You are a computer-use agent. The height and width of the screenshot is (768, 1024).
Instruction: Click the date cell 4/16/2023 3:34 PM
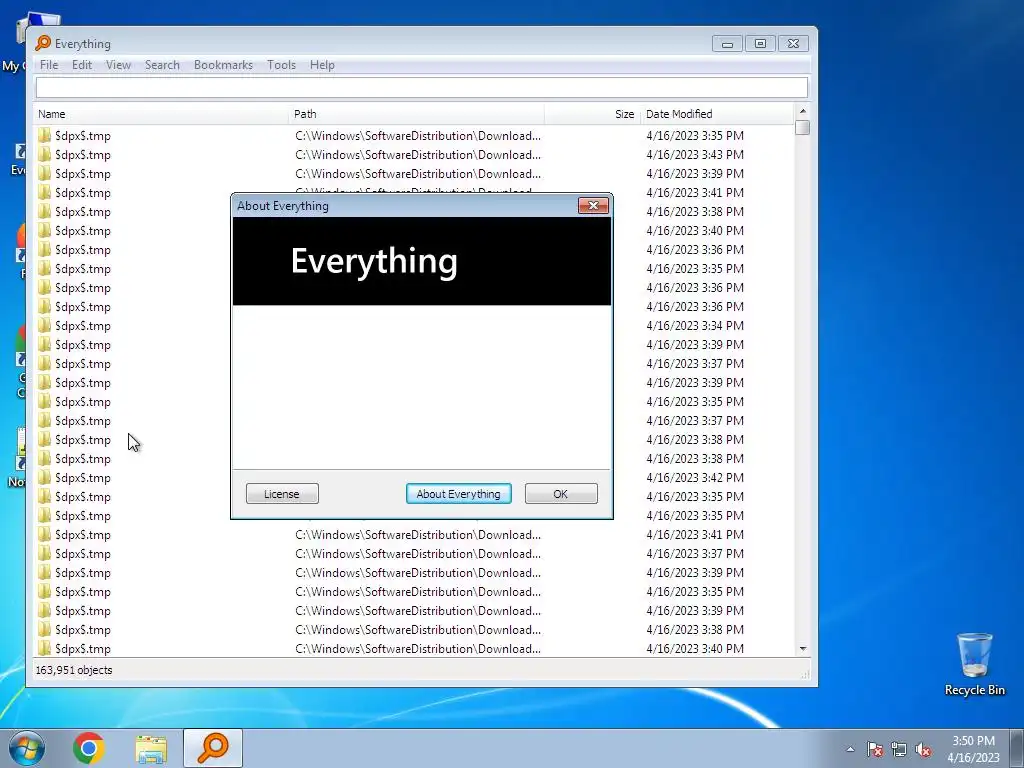click(x=695, y=326)
